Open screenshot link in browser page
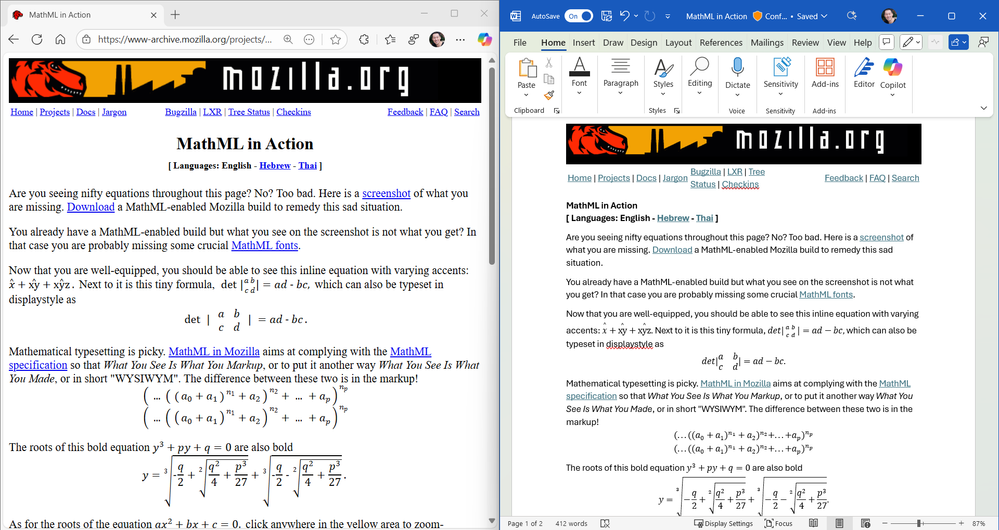This screenshot has width=999, height=530. [386, 194]
